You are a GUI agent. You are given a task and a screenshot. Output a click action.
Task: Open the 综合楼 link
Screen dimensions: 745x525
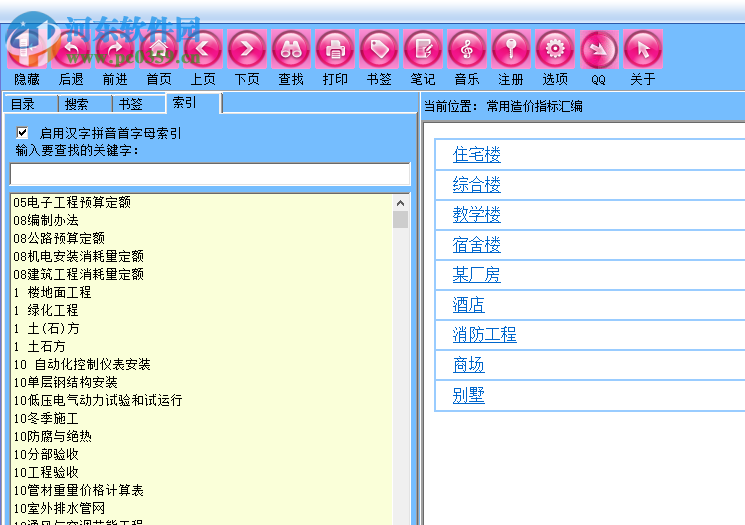click(x=477, y=185)
